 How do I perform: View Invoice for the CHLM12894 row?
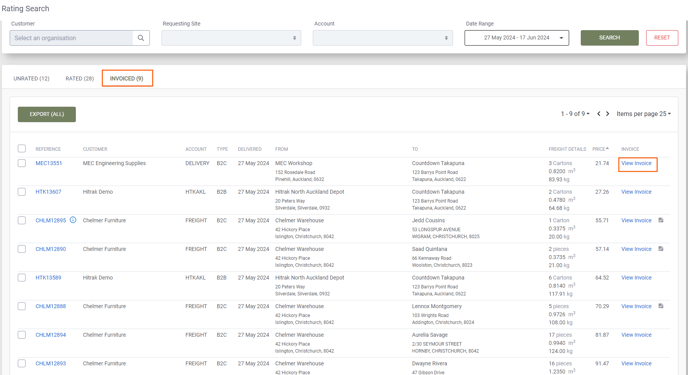coord(636,335)
